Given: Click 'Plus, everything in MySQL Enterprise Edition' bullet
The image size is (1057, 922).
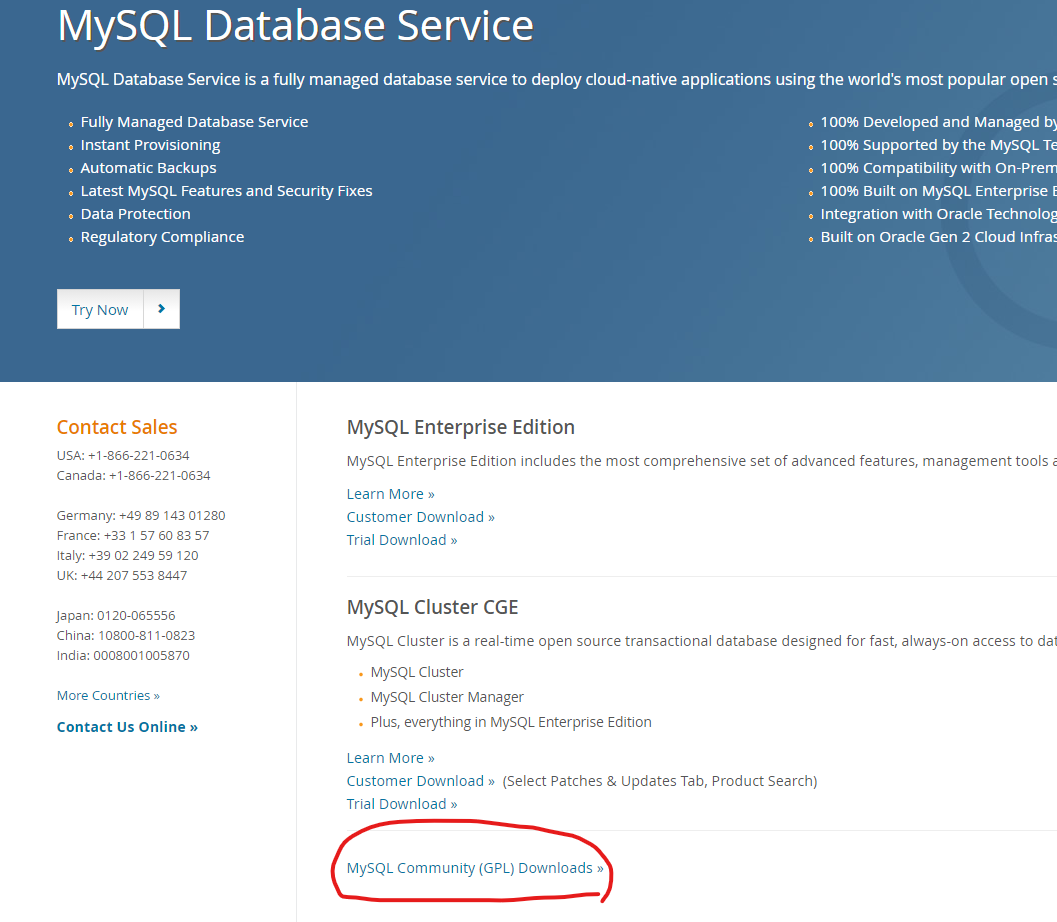Looking at the screenshot, I should tap(511, 722).
